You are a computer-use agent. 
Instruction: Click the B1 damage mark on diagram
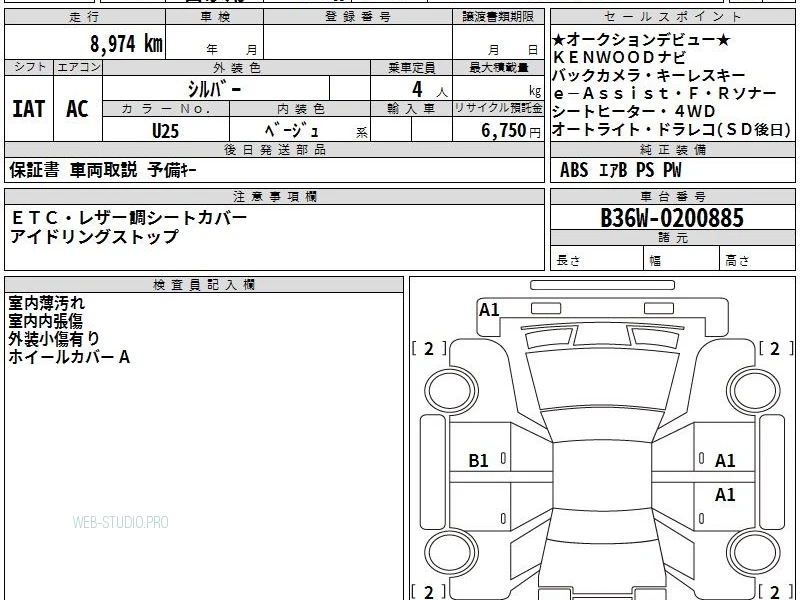[x=479, y=461]
